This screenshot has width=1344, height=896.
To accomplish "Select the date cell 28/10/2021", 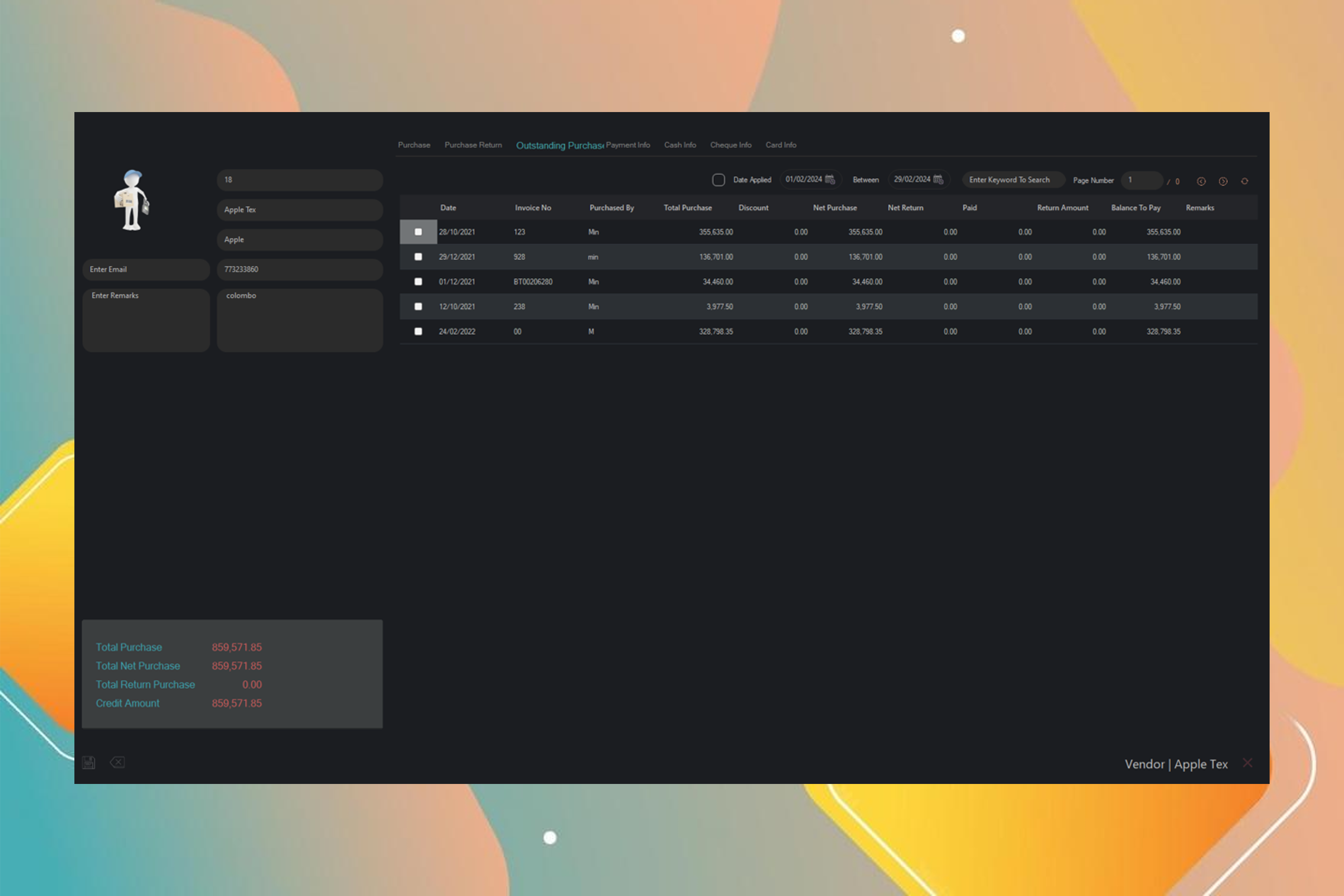I will pyautogui.click(x=457, y=232).
